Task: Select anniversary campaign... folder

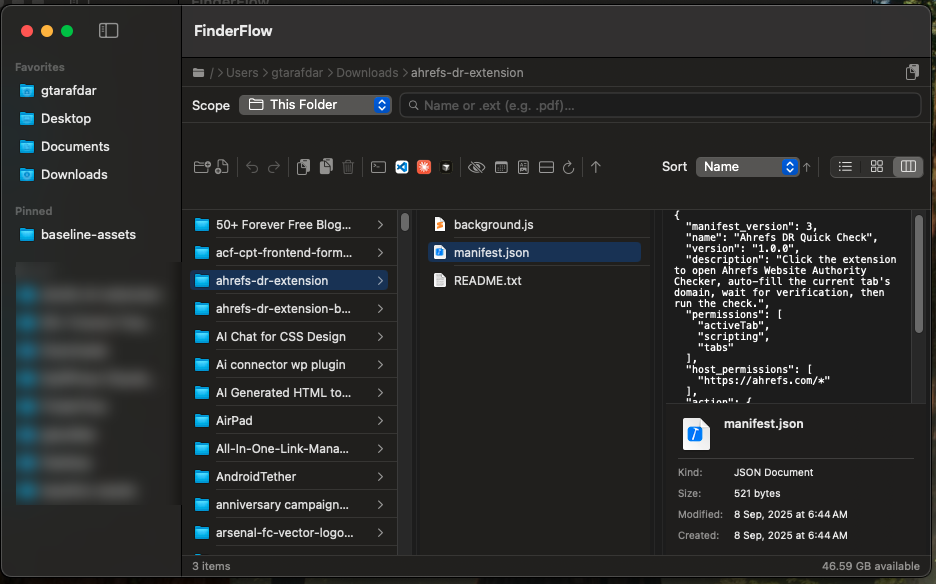Action: point(289,505)
